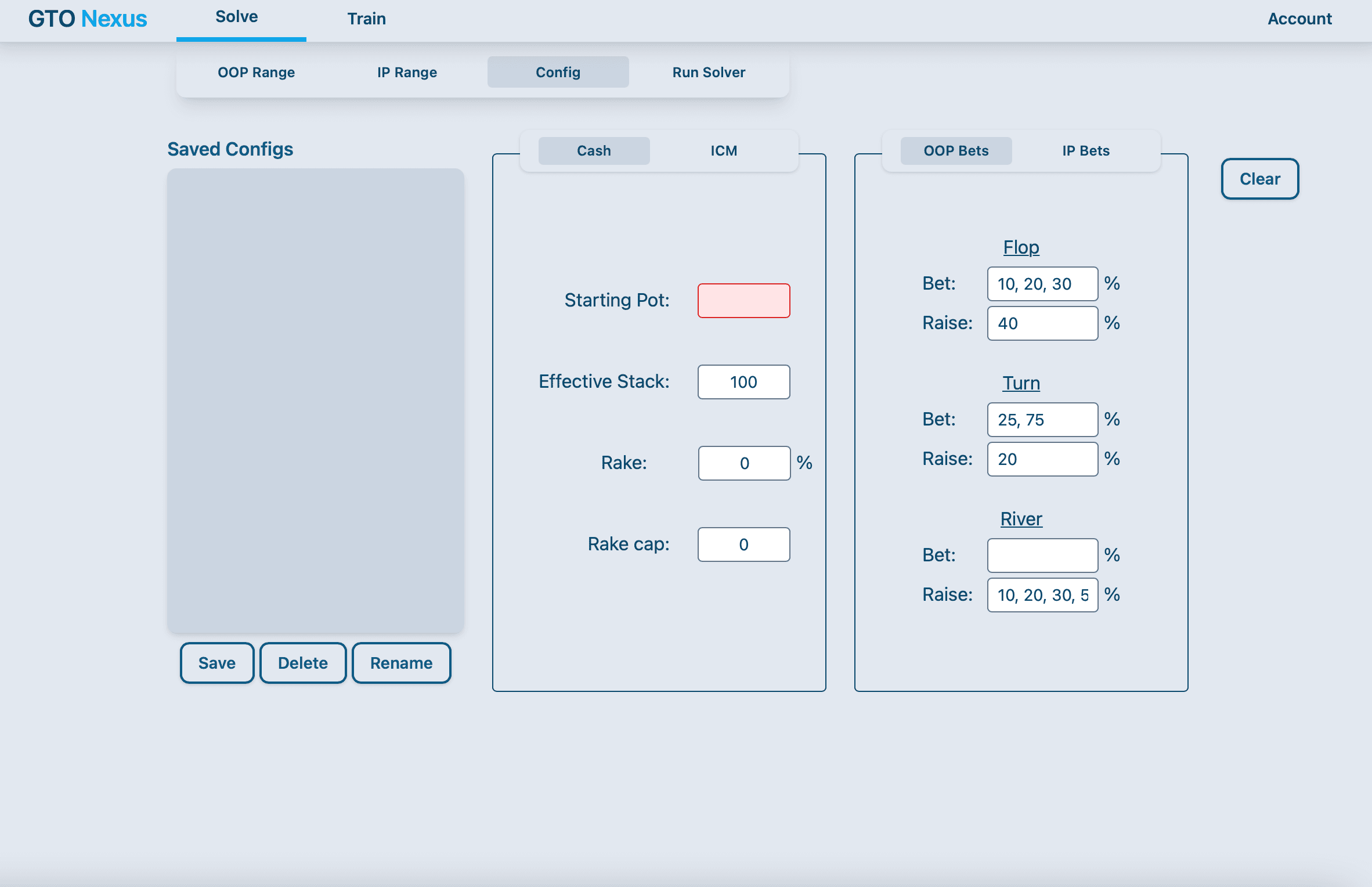Switch to the Train tab
This screenshot has height=887, width=1372.
366,19
